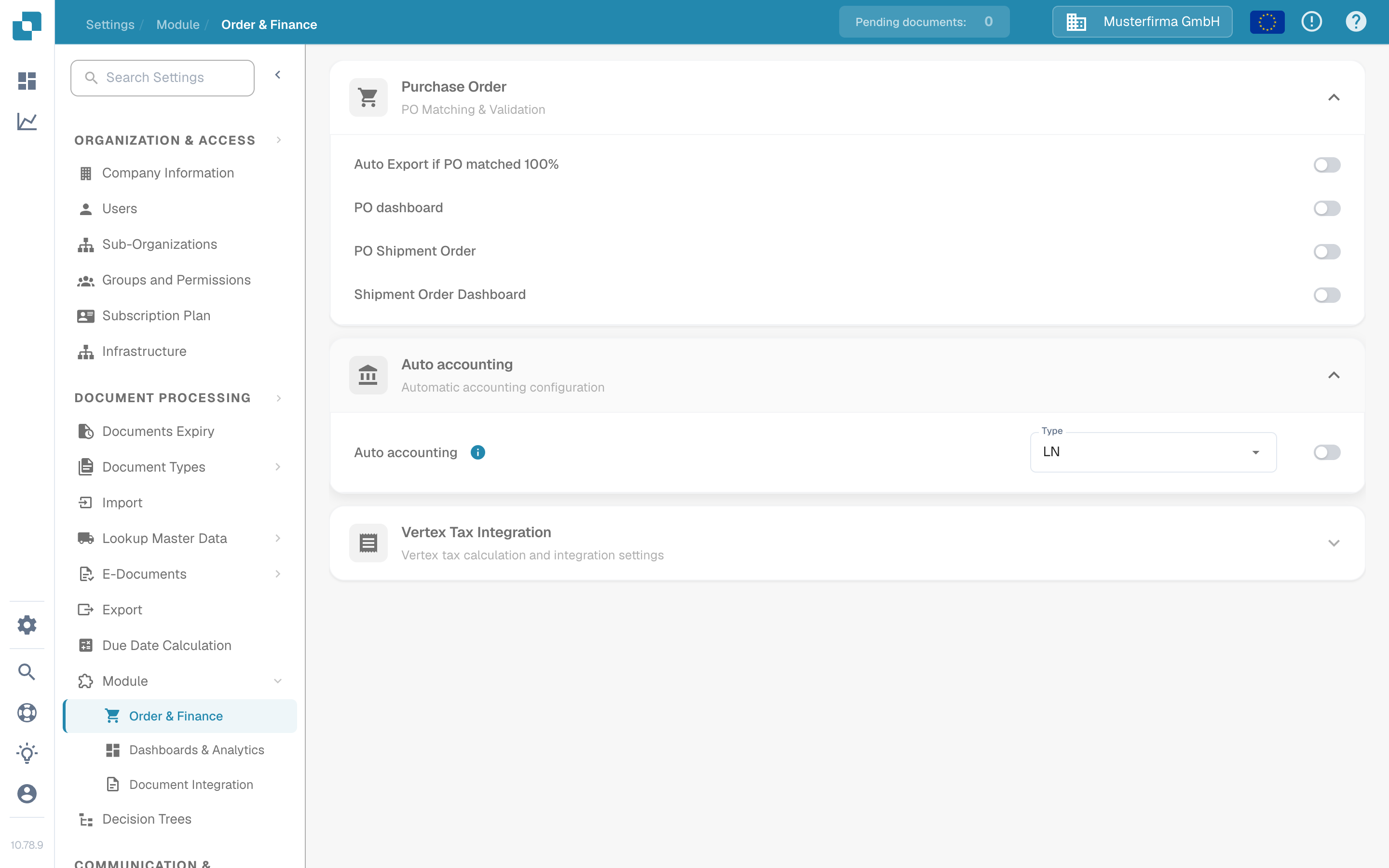Click the Module breadcrumb link
The image size is (1389, 868).
[x=178, y=25]
